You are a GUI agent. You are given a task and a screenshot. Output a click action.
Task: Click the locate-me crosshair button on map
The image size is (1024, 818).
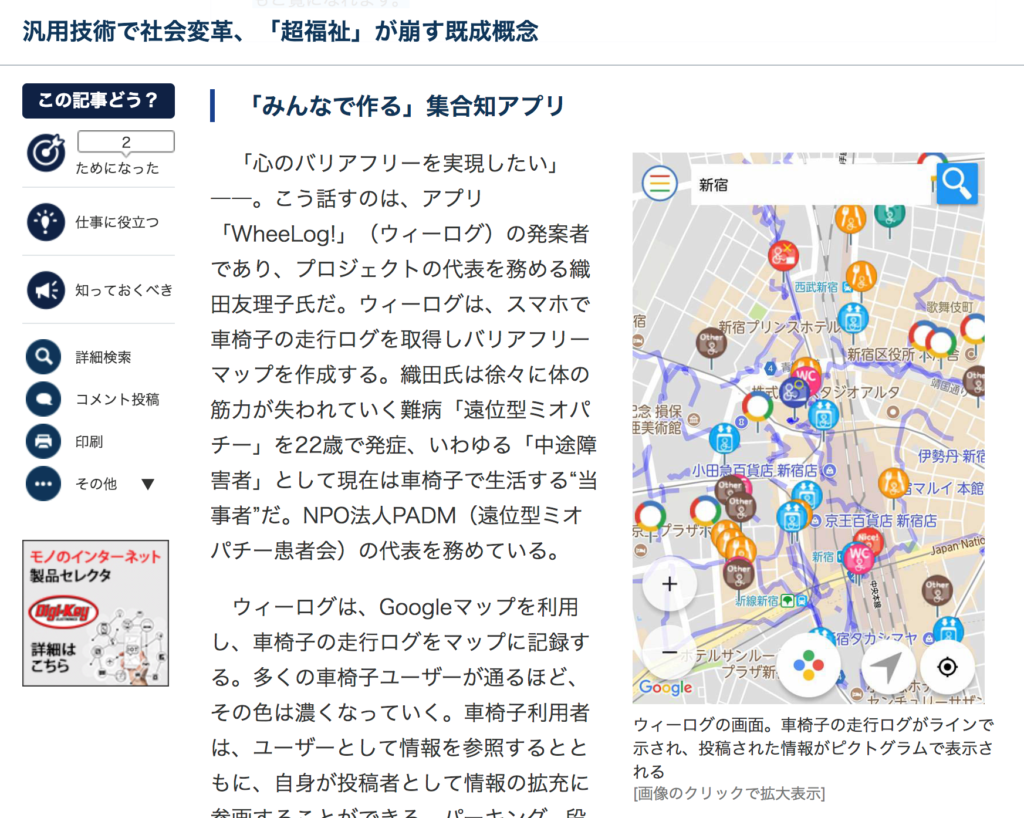coord(947,667)
